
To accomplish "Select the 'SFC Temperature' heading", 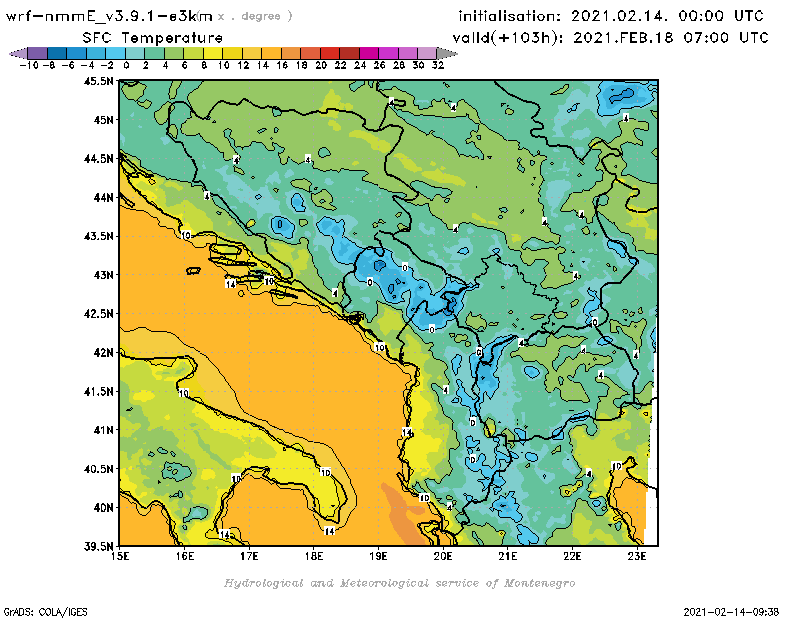I will [153, 38].
